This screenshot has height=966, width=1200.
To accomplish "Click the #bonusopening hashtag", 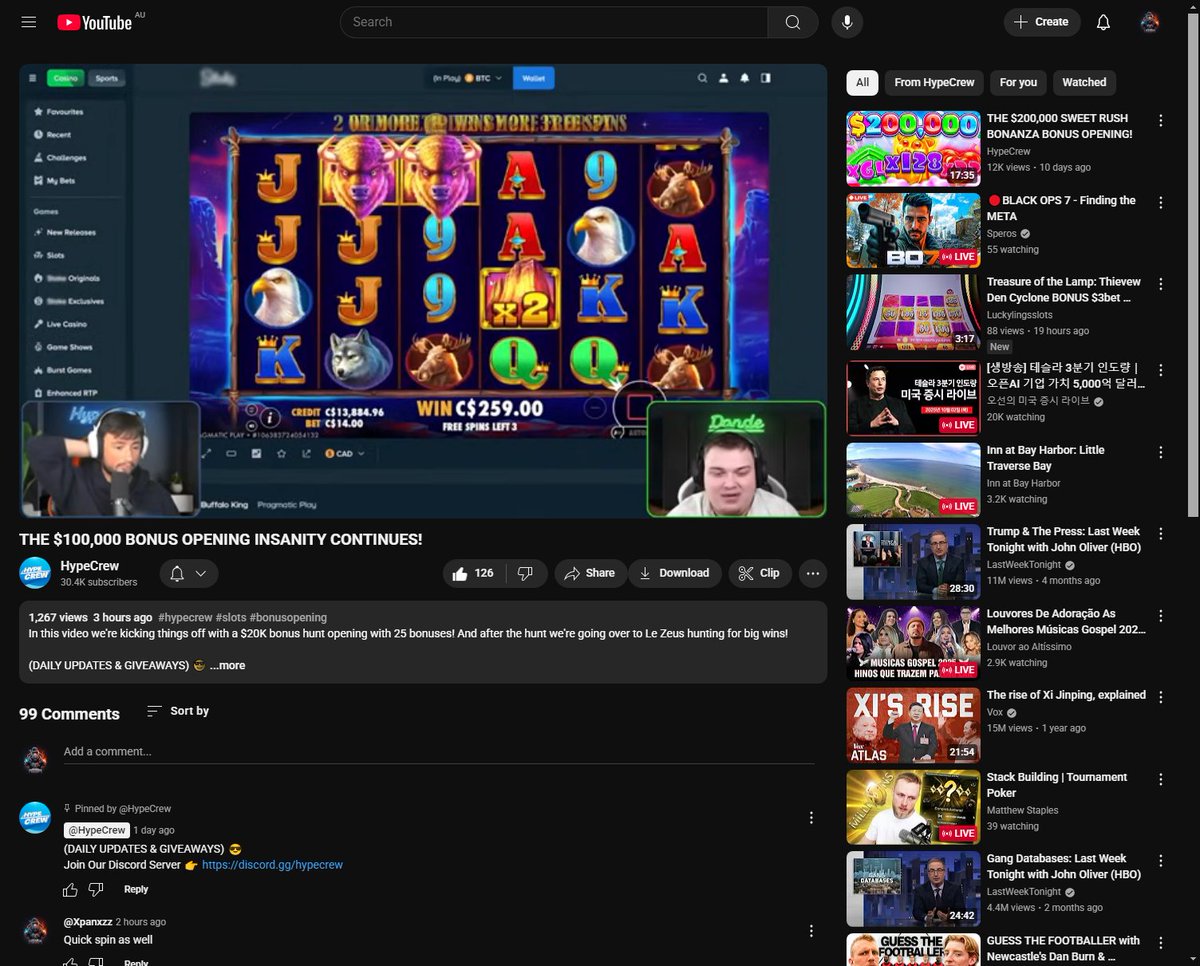I will coord(288,617).
